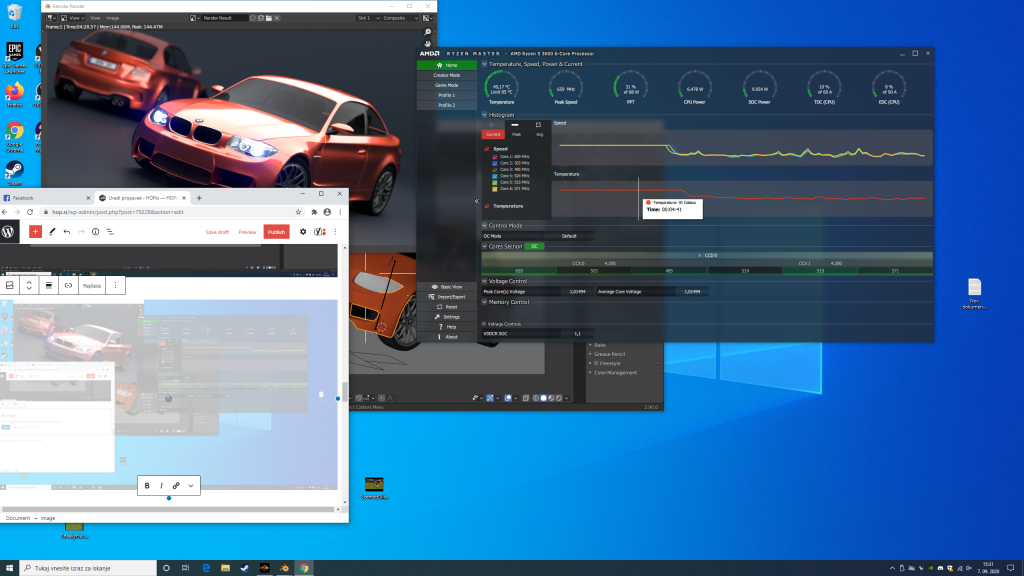The width and height of the screenshot is (1024, 576).
Task: Switch to Creator Mode in Ryzen Master
Action: [x=447, y=75]
